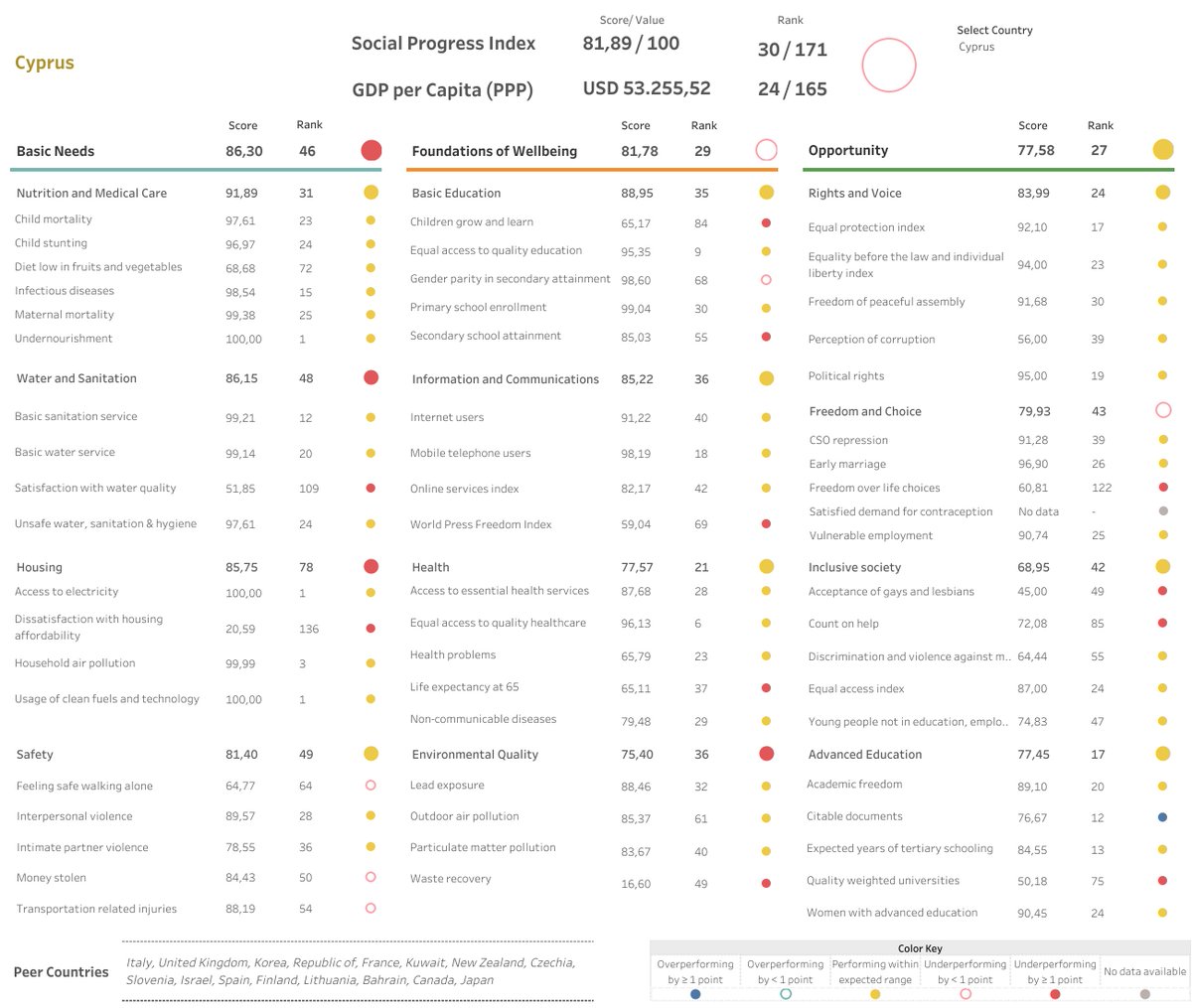The width and height of the screenshot is (1192, 1008).
Task: Click the red dot for World Press Freedom Index
Action: pos(766,523)
